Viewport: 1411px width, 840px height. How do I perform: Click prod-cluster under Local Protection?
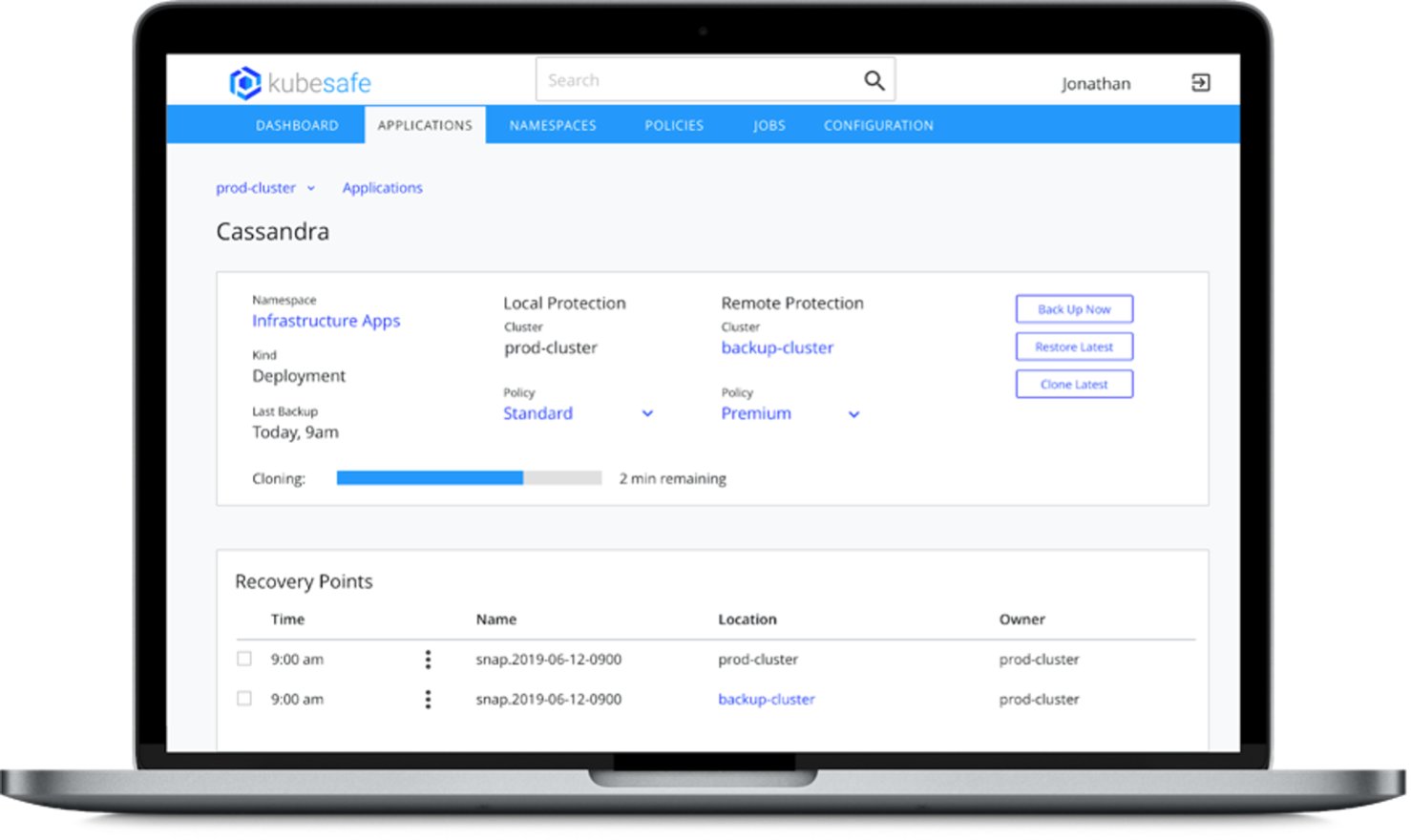tap(551, 347)
